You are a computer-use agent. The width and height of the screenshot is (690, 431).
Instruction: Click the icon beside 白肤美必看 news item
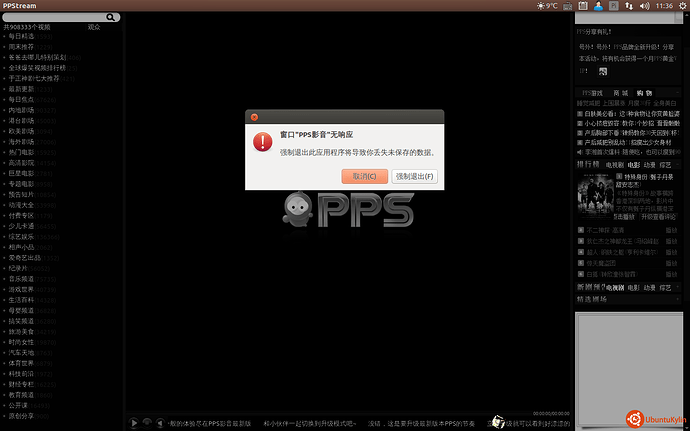pos(580,114)
